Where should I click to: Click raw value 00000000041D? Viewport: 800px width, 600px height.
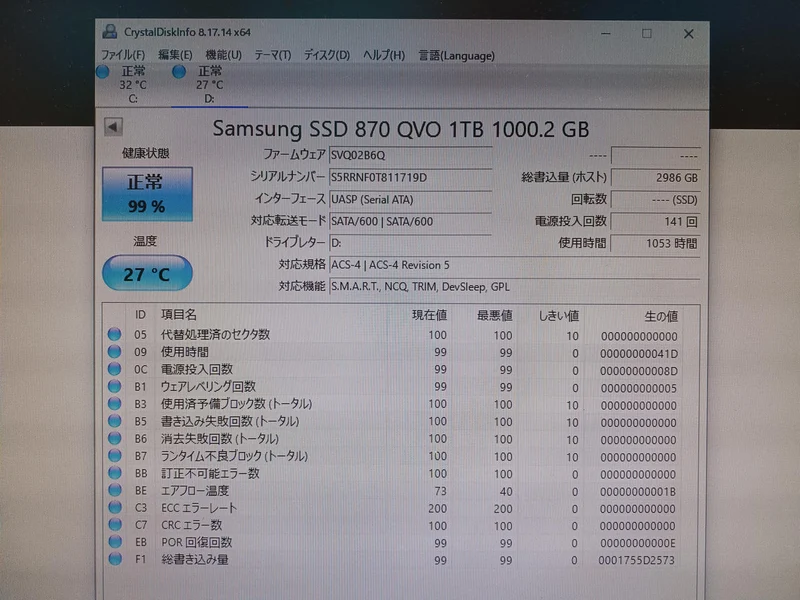[x=639, y=354]
